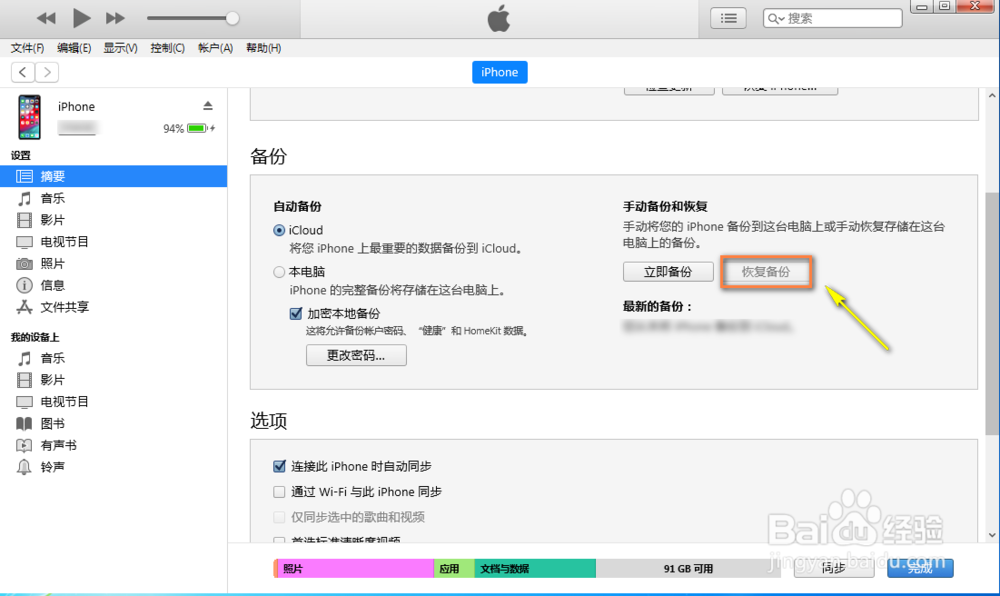Click the blue iPhone tab button
This screenshot has height=596, width=1000.
pyautogui.click(x=499, y=72)
